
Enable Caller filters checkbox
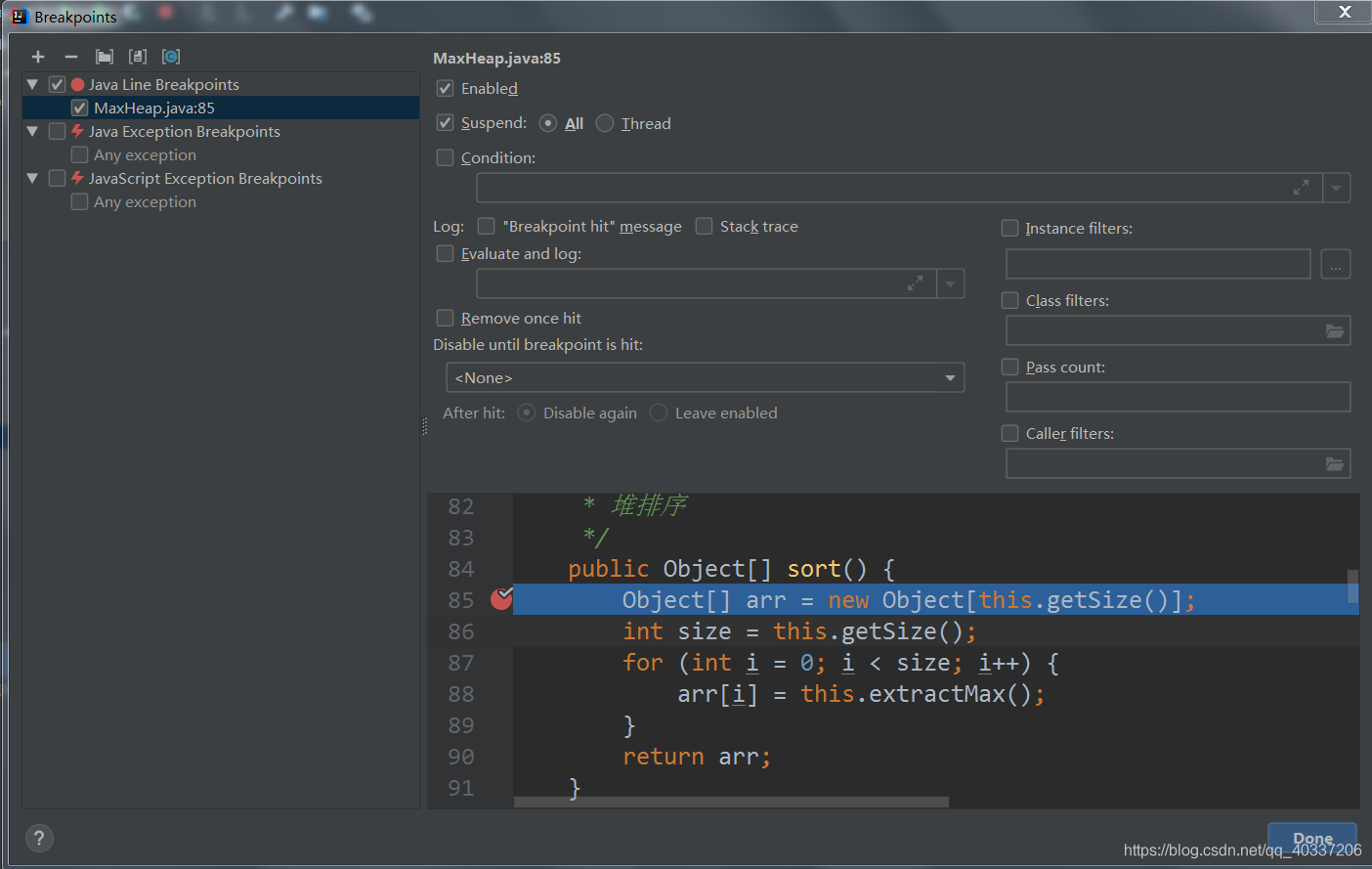click(1010, 433)
